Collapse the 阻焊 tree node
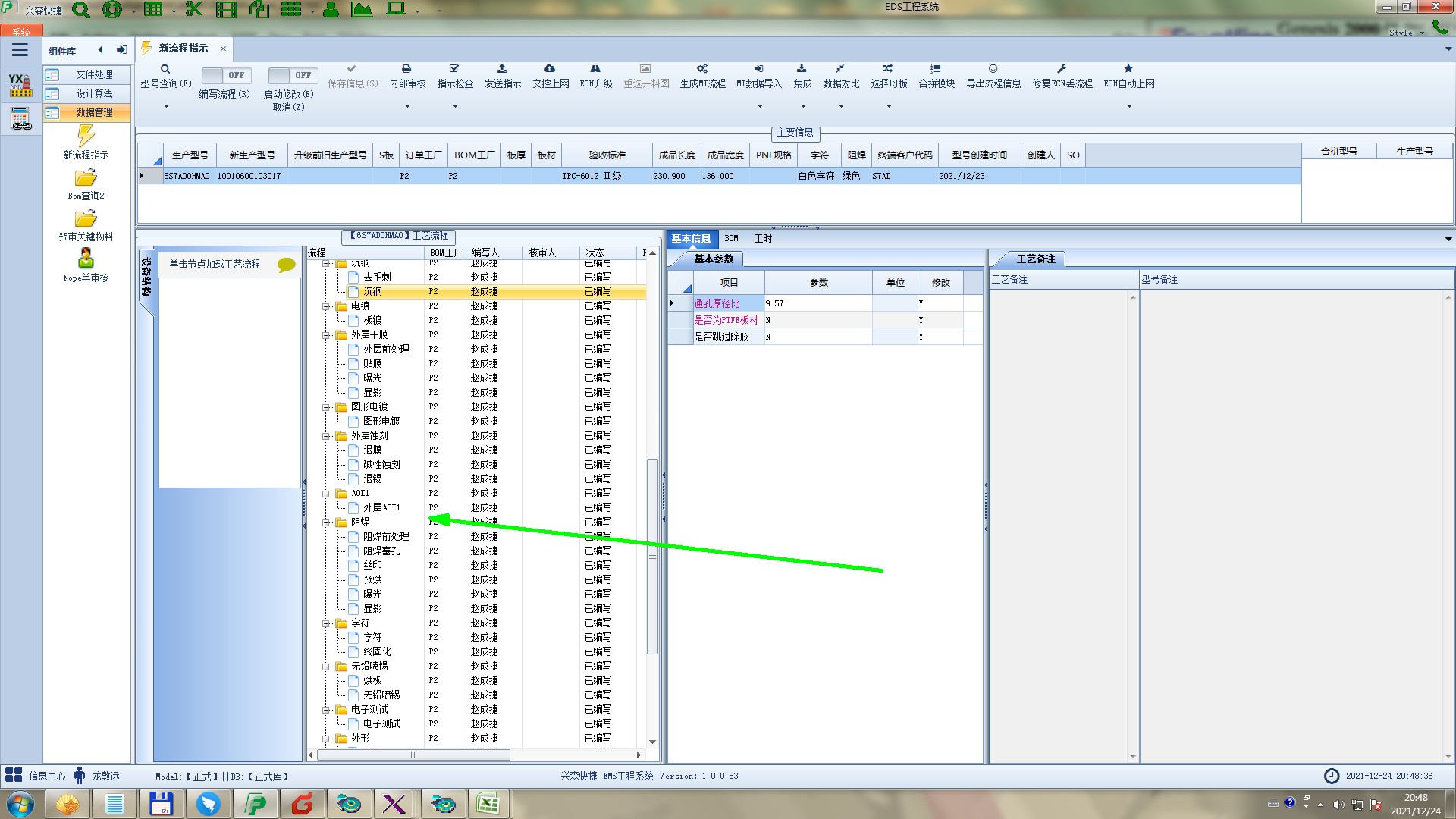Screen dimensions: 1456x819 coord(326,522)
